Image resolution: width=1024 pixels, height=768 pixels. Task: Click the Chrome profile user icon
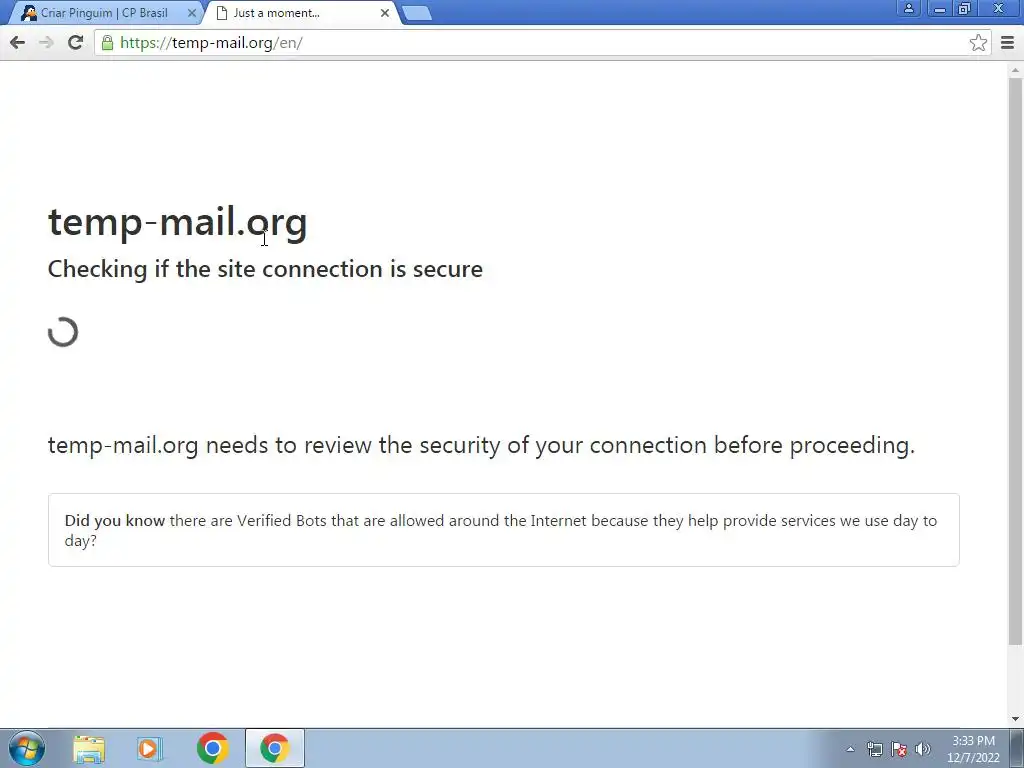[908, 8]
